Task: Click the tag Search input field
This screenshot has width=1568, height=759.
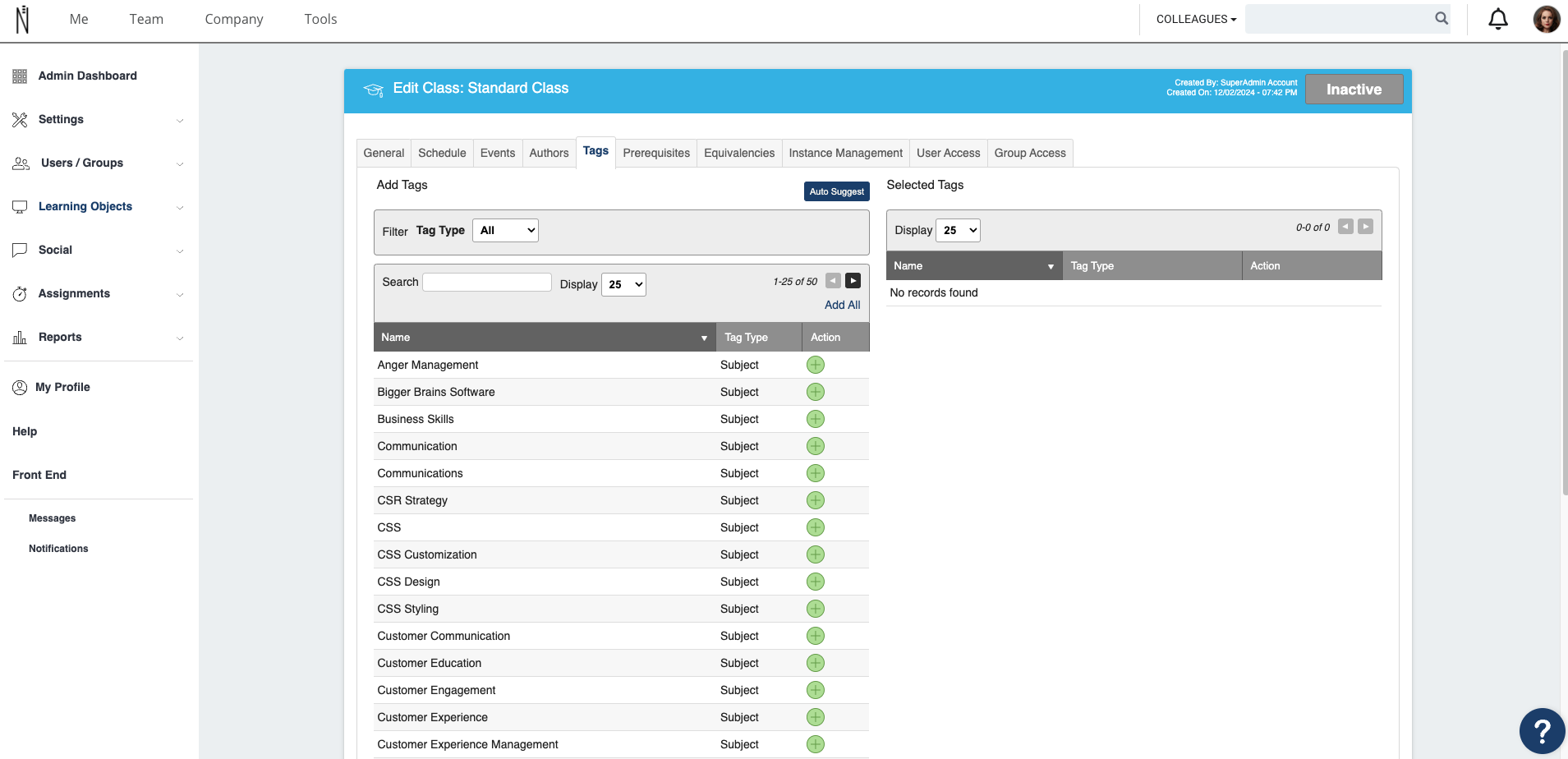Action: 487,283
